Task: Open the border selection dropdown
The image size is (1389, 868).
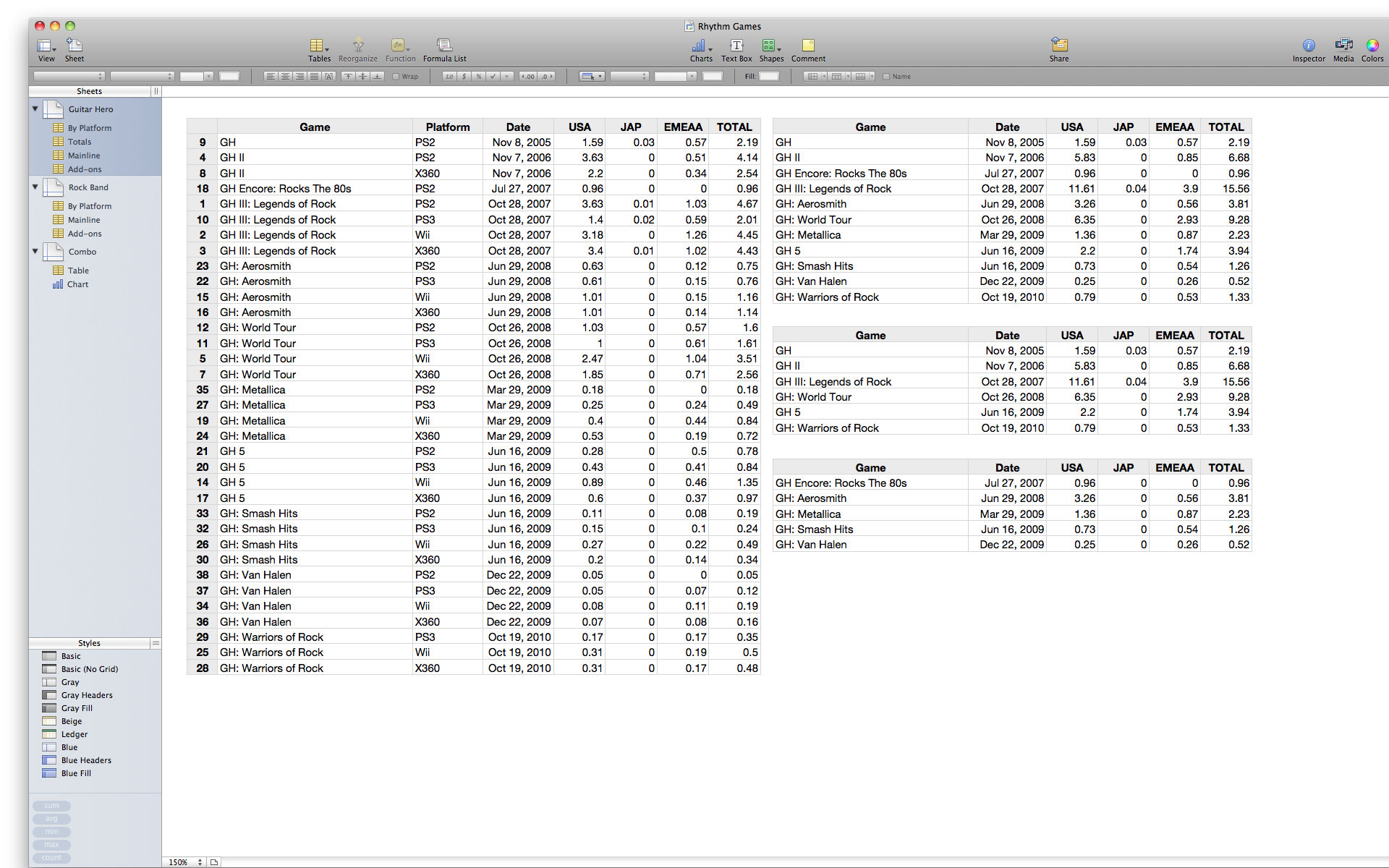Action: [592, 76]
